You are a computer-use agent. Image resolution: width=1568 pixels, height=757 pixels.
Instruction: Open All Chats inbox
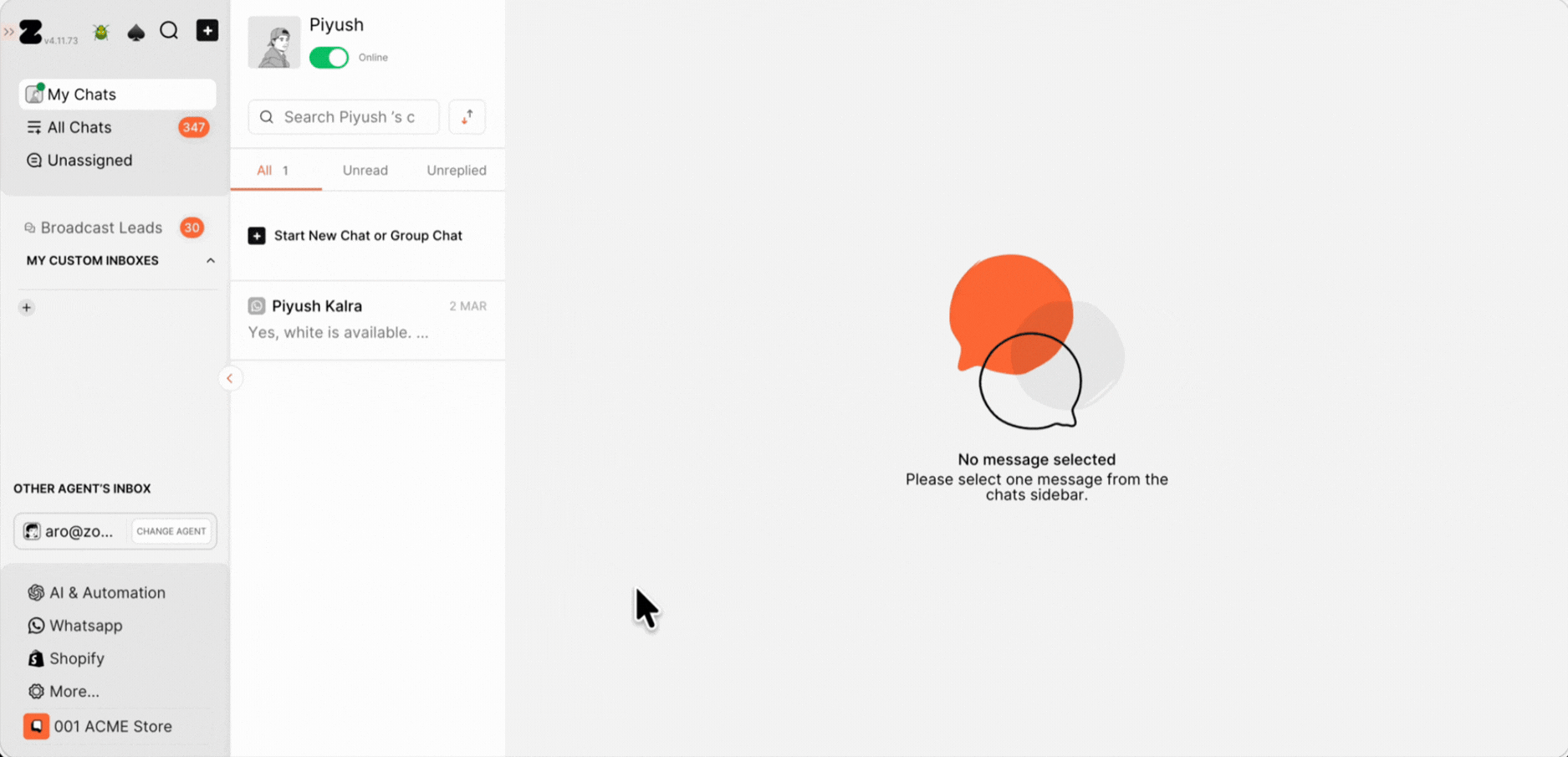[117, 127]
